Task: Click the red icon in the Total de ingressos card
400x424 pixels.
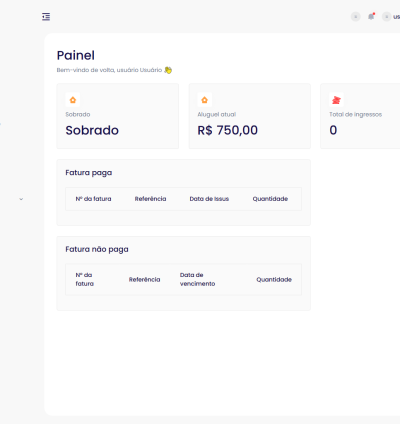Action: (x=336, y=100)
